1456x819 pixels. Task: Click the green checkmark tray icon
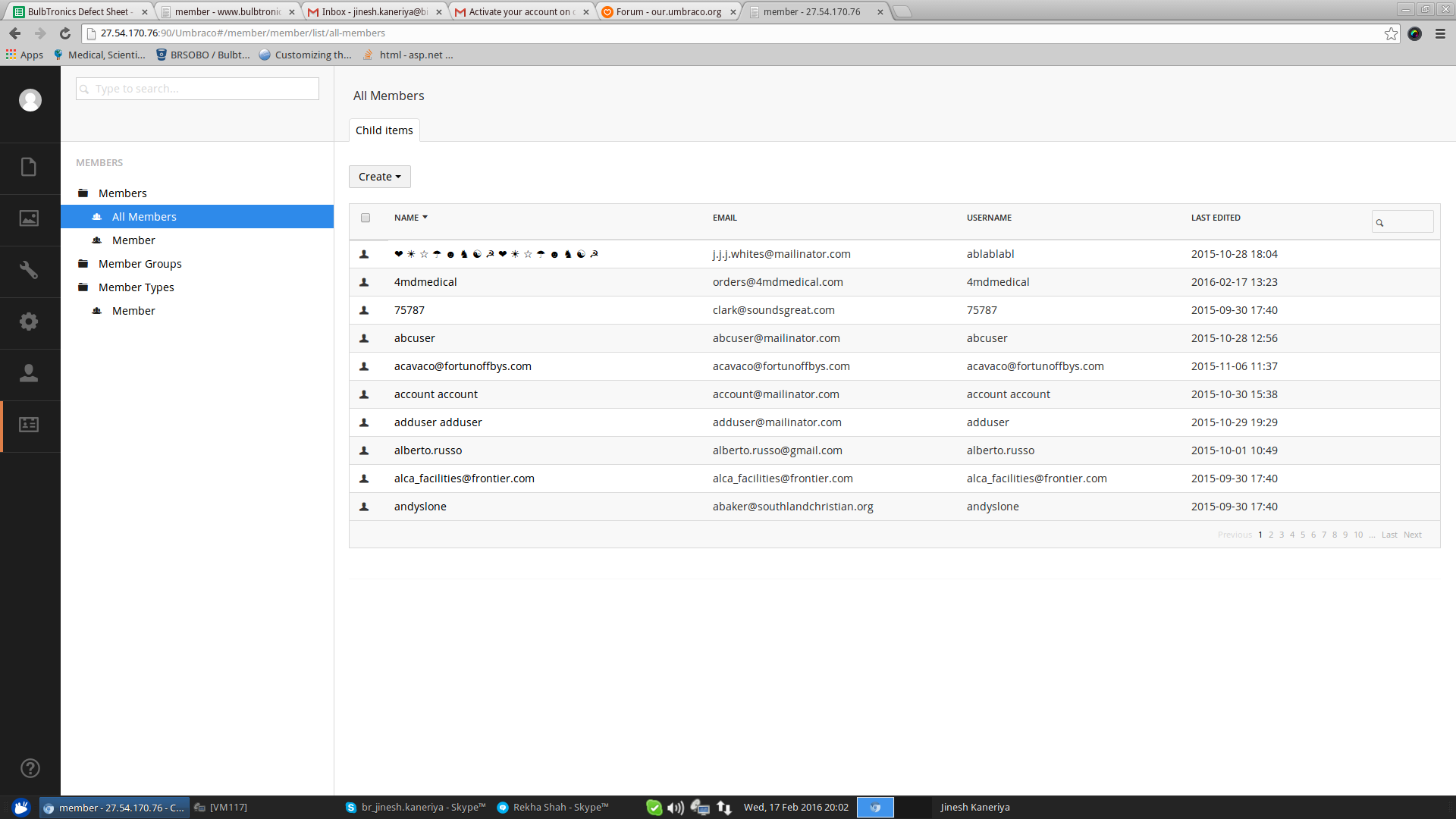click(x=654, y=808)
